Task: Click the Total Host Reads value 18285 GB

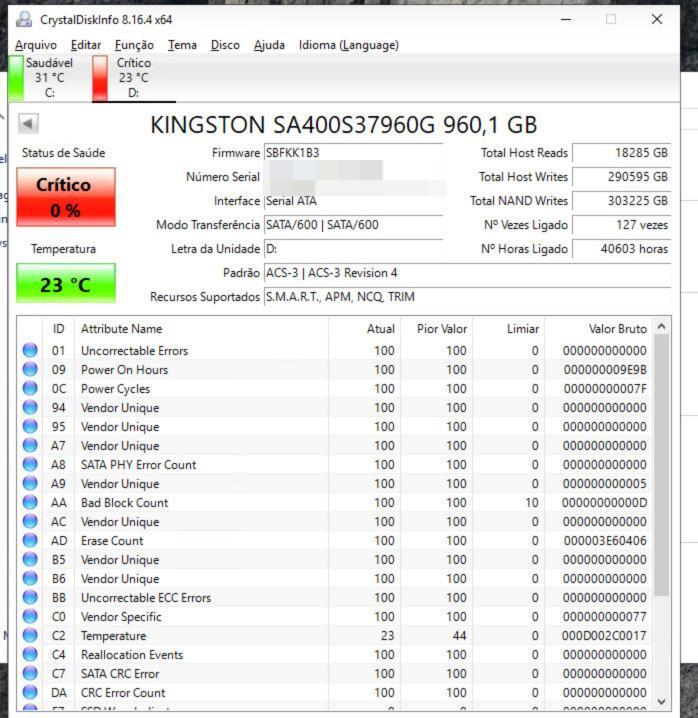Action: pos(622,153)
